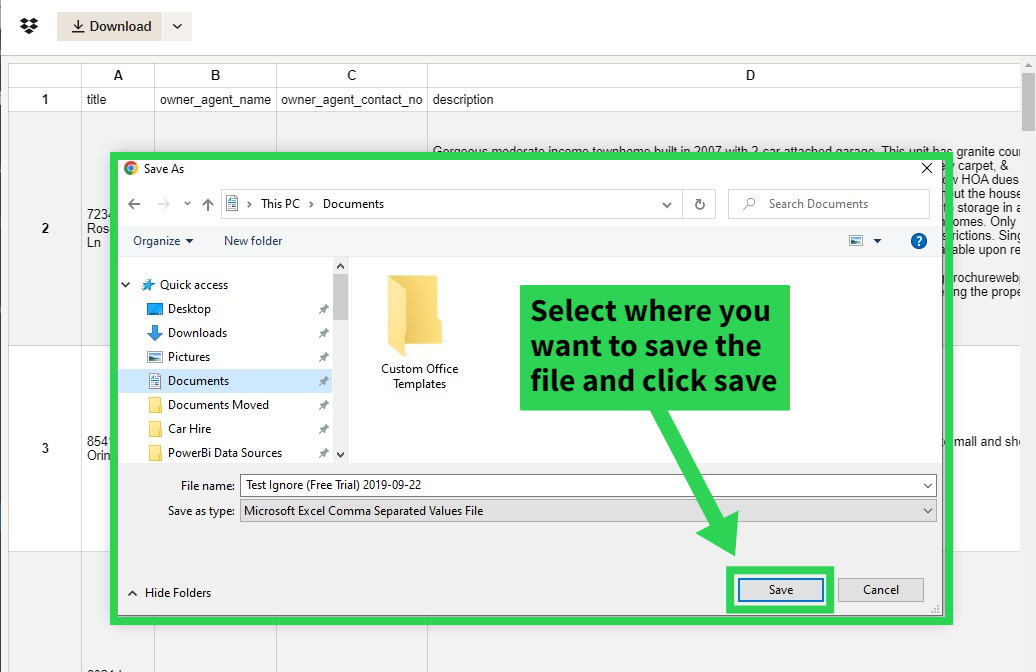Select the Custom Office Templates folder

[419, 332]
